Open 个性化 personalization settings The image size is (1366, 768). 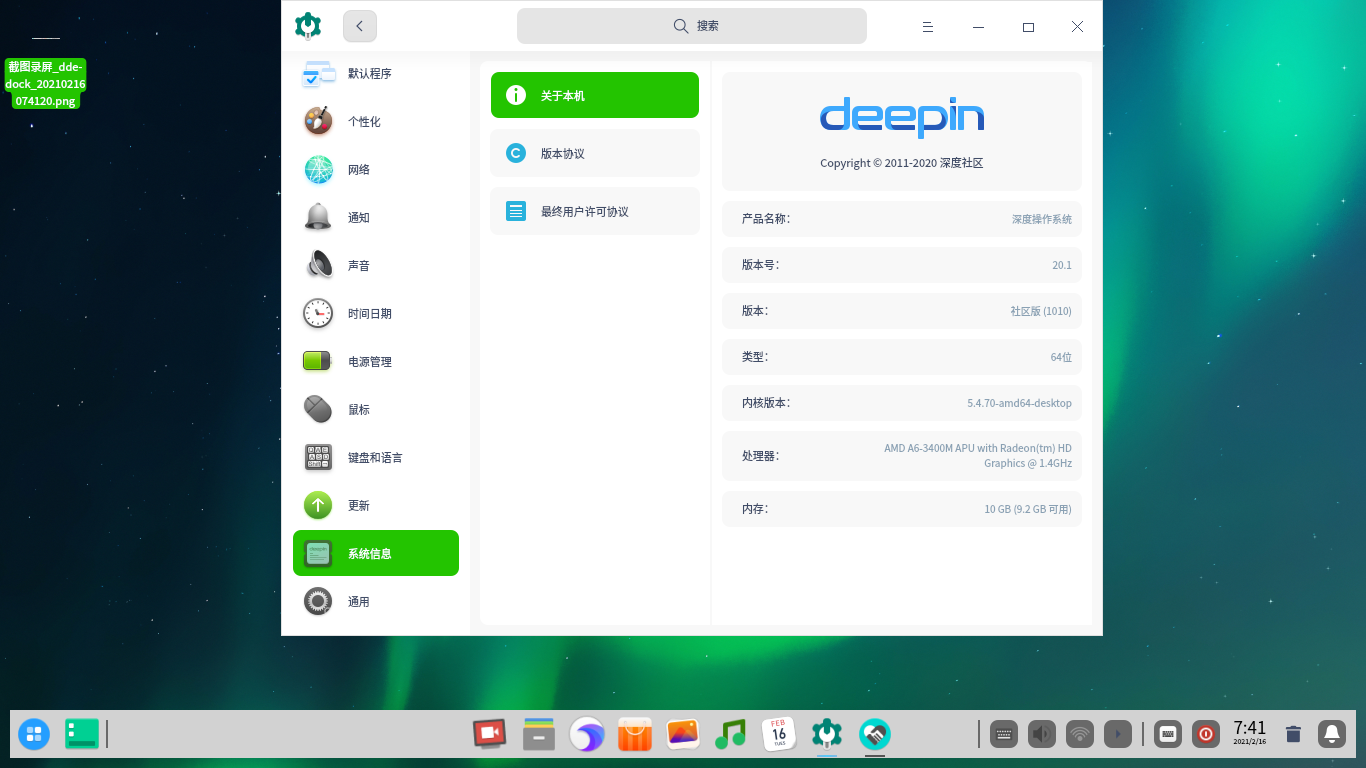click(x=376, y=122)
